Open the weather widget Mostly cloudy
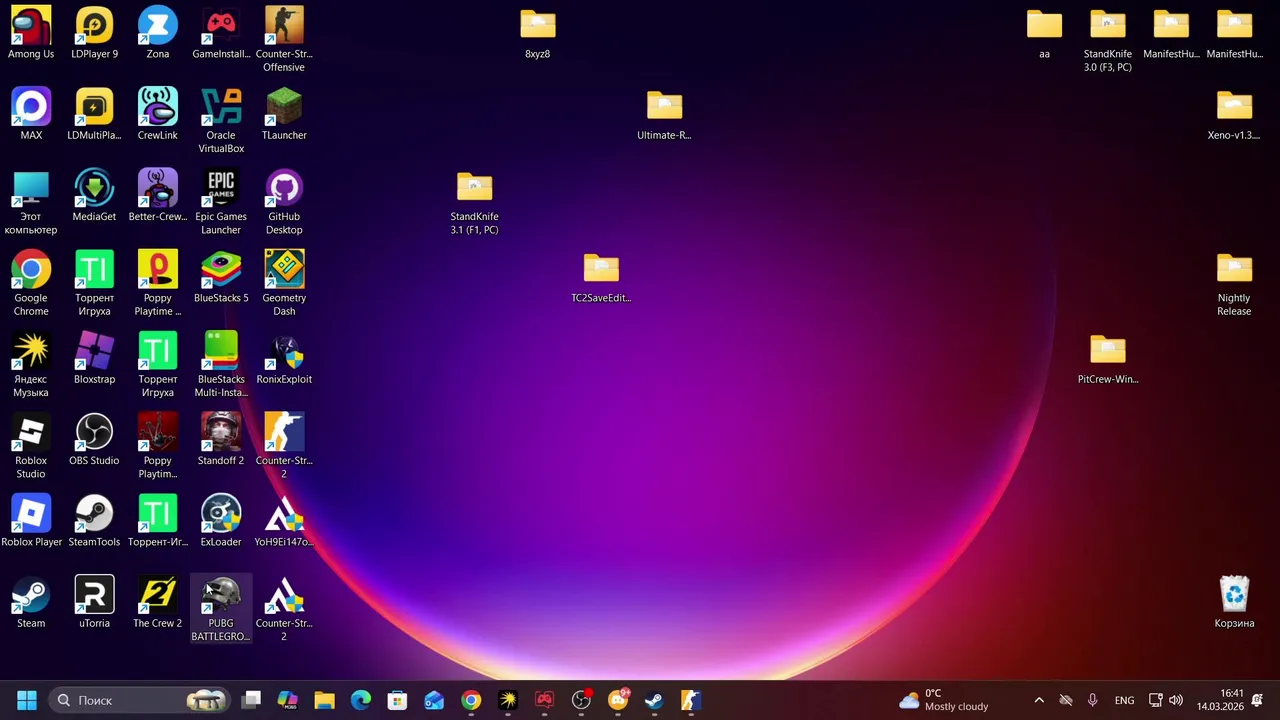The height and width of the screenshot is (720, 1280). (944, 700)
